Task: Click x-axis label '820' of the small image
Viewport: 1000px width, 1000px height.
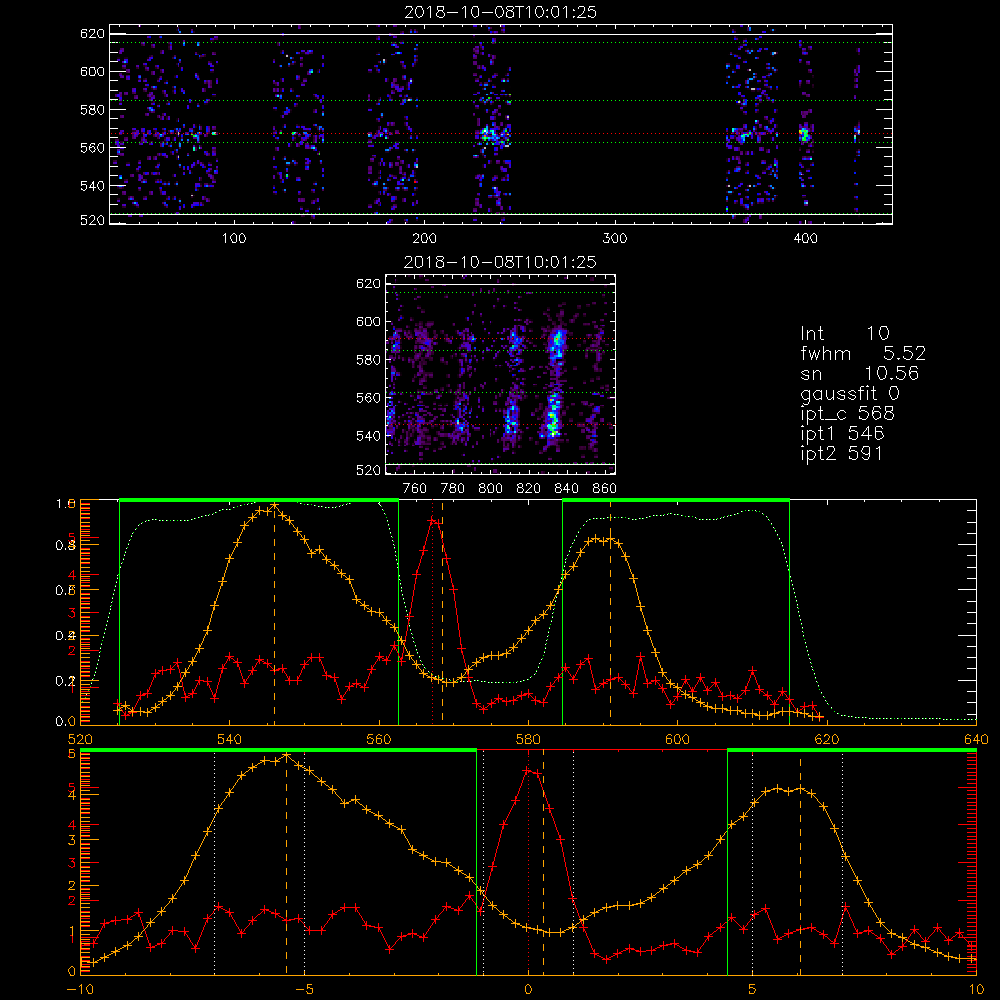Action: pyautogui.click(x=529, y=489)
